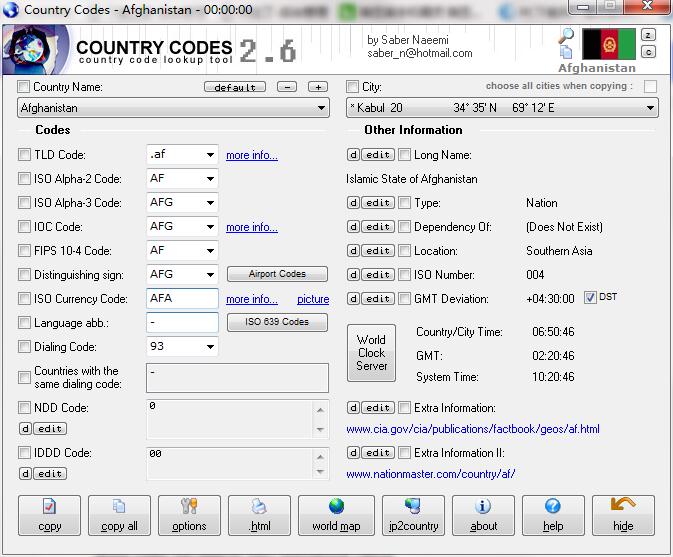This screenshot has height=557, width=673.
Task: Tick the TLD Code checkbox
Action: [25, 155]
